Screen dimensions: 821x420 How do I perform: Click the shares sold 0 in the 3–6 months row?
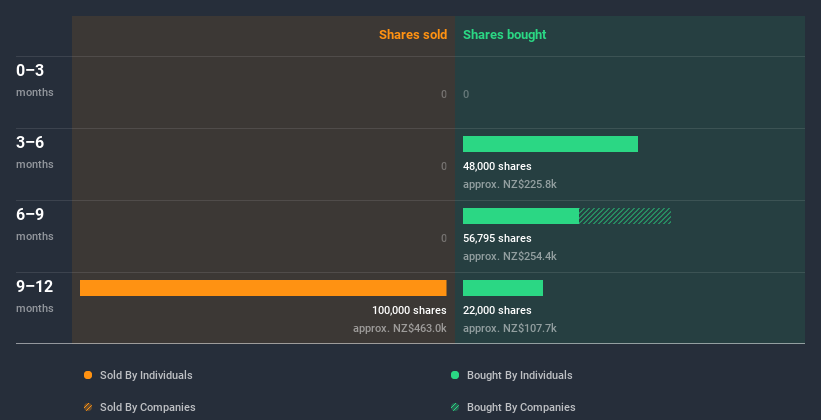pos(444,166)
